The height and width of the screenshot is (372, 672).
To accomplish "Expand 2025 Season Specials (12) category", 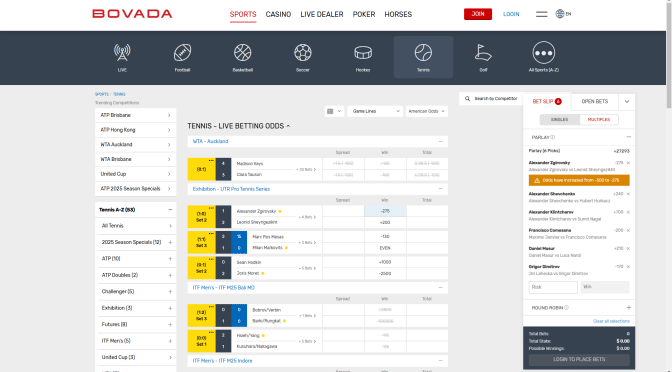I will [170, 243].
